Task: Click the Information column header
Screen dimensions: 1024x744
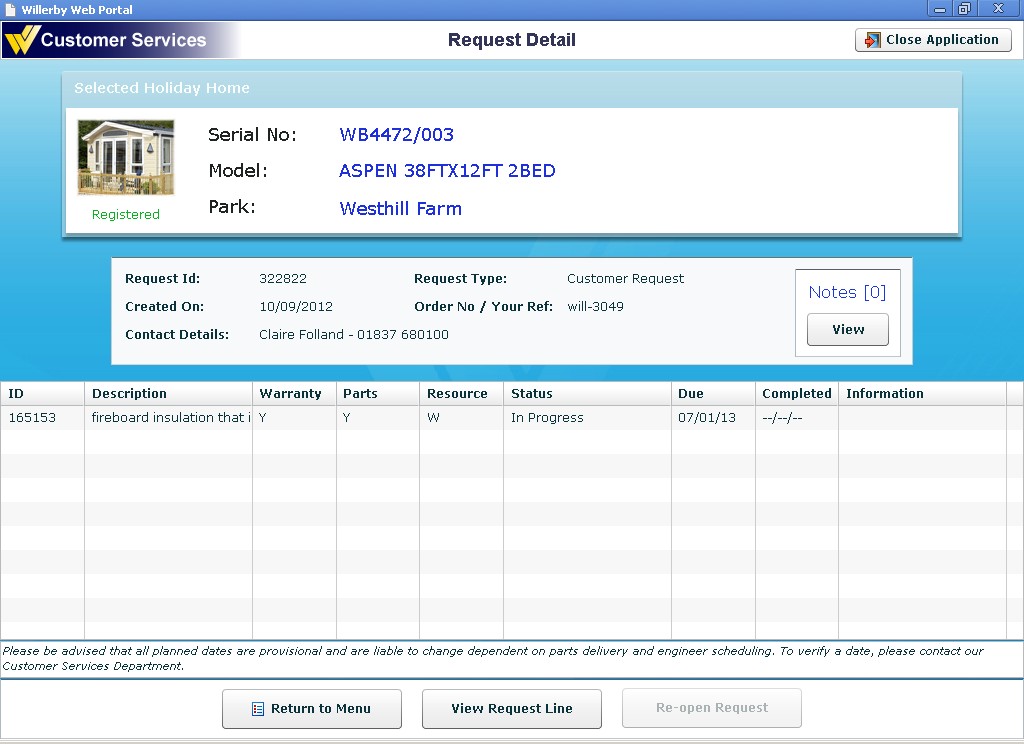Action: [920, 394]
